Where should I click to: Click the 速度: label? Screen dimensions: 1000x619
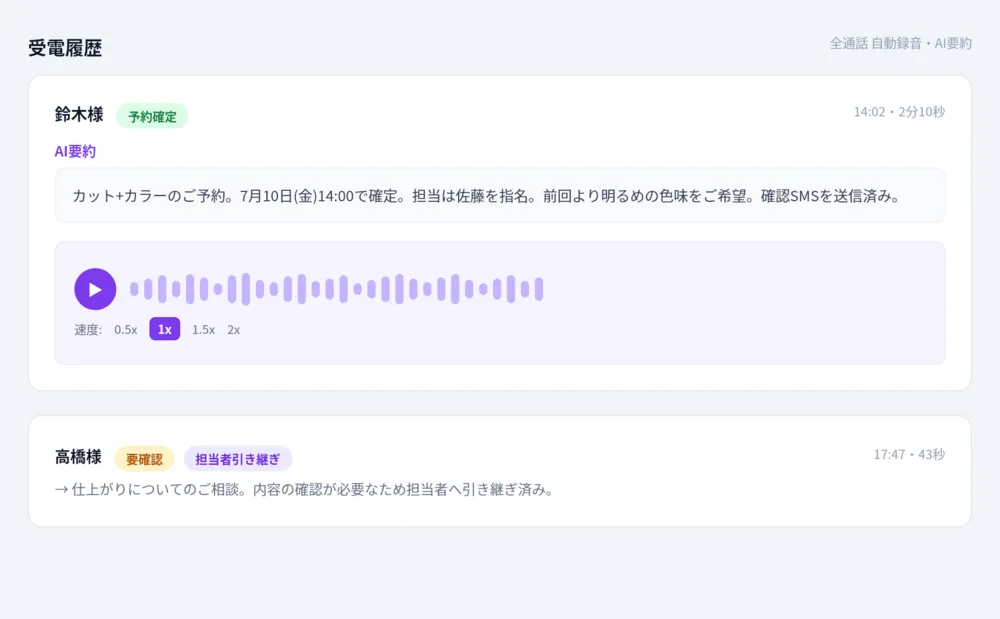pos(88,330)
